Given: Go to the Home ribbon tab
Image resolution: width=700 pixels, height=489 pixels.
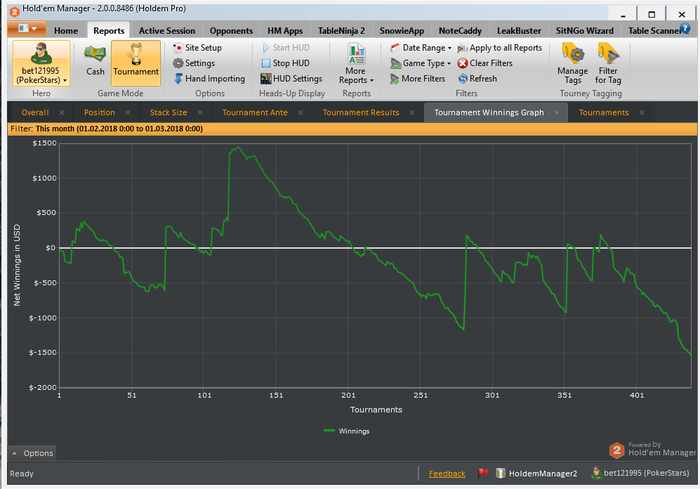Looking at the screenshot, I should (66, 31).
